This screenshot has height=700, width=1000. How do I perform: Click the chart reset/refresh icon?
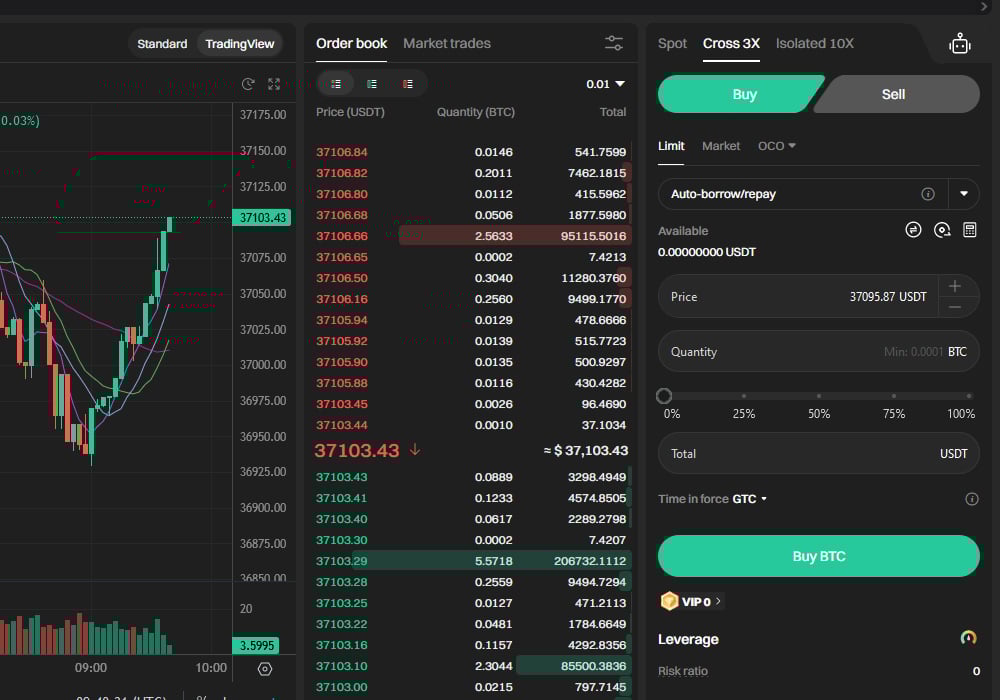click(x=248, y=85)
